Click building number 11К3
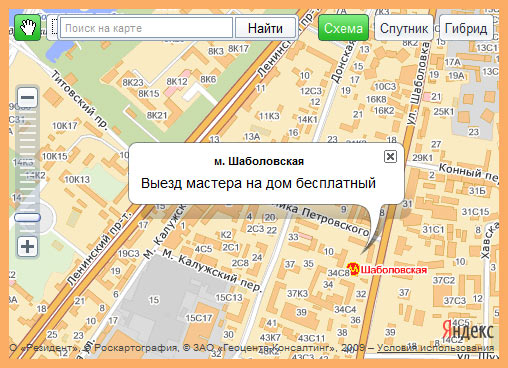This screenshot has width=508, height=368. pyautogui.click(x=269, y=116)
